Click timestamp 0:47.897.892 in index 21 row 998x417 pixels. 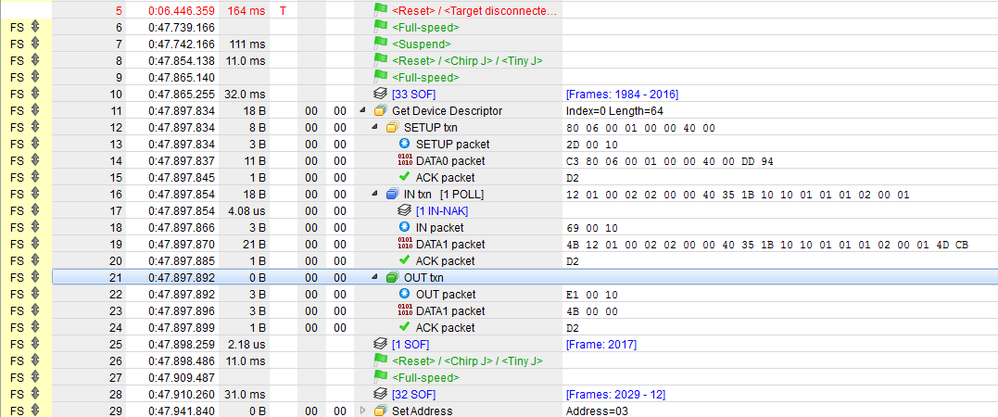pos(181,278)
